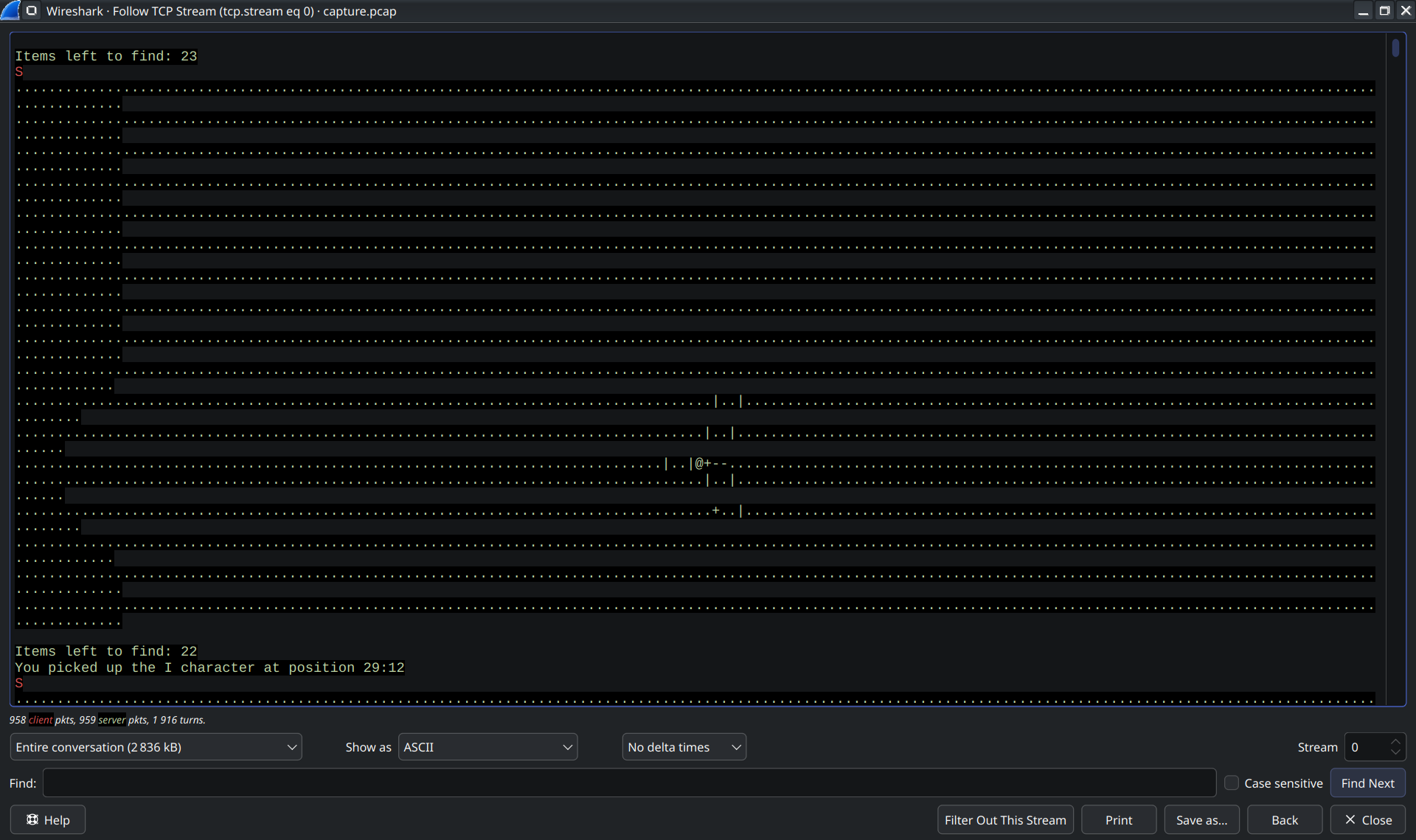Image resolution: width=1416 pixels, height=840 pixels.
Task: Click the window icon beside the Wireshark logo
Action: coord(30,11)
